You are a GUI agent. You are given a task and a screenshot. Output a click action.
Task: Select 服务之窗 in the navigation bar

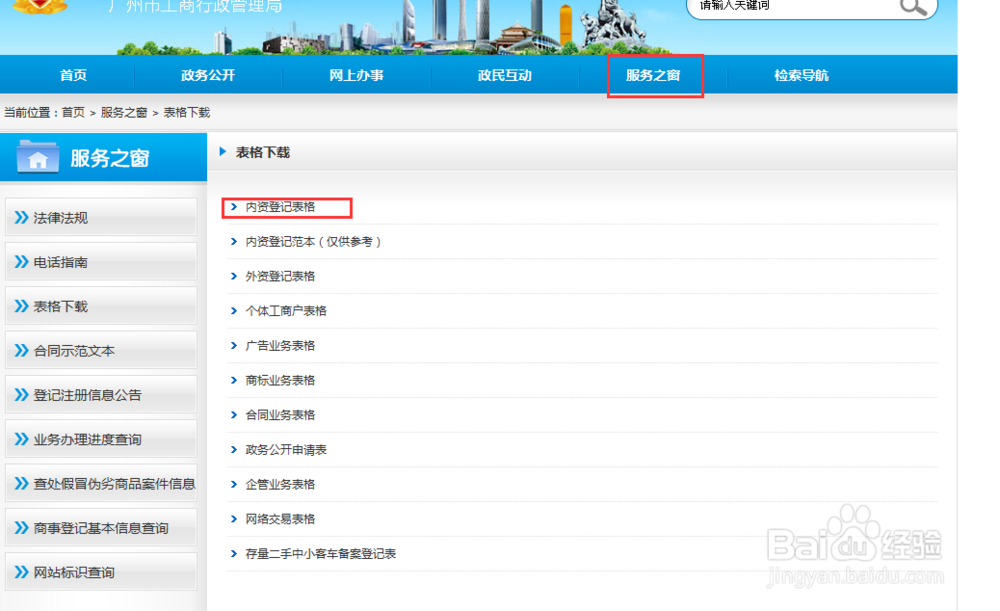[x=655, y=74]
